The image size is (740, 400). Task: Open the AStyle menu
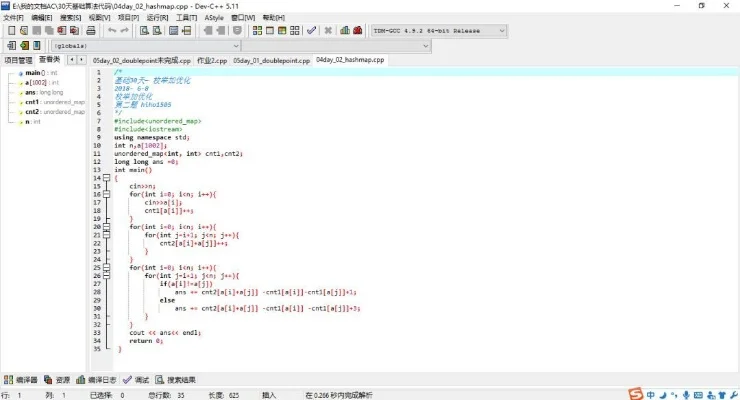point(214,17)
